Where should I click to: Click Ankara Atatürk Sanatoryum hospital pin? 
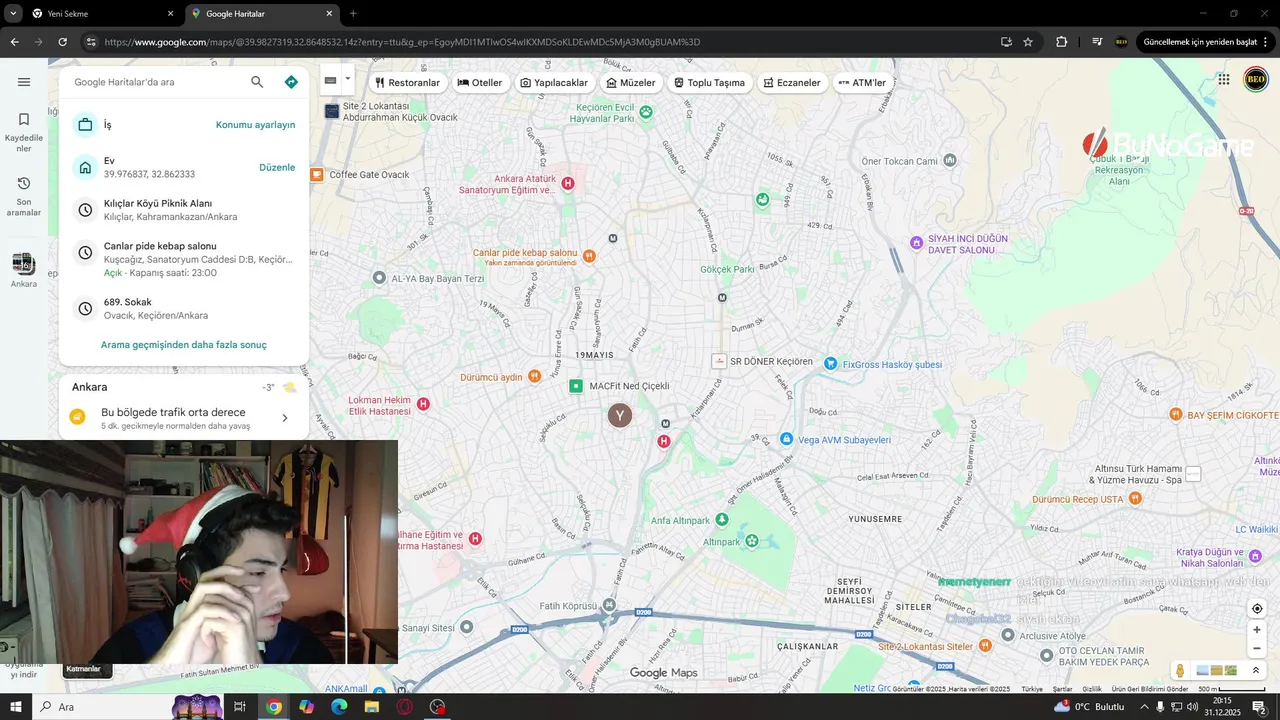coord(568,183)
